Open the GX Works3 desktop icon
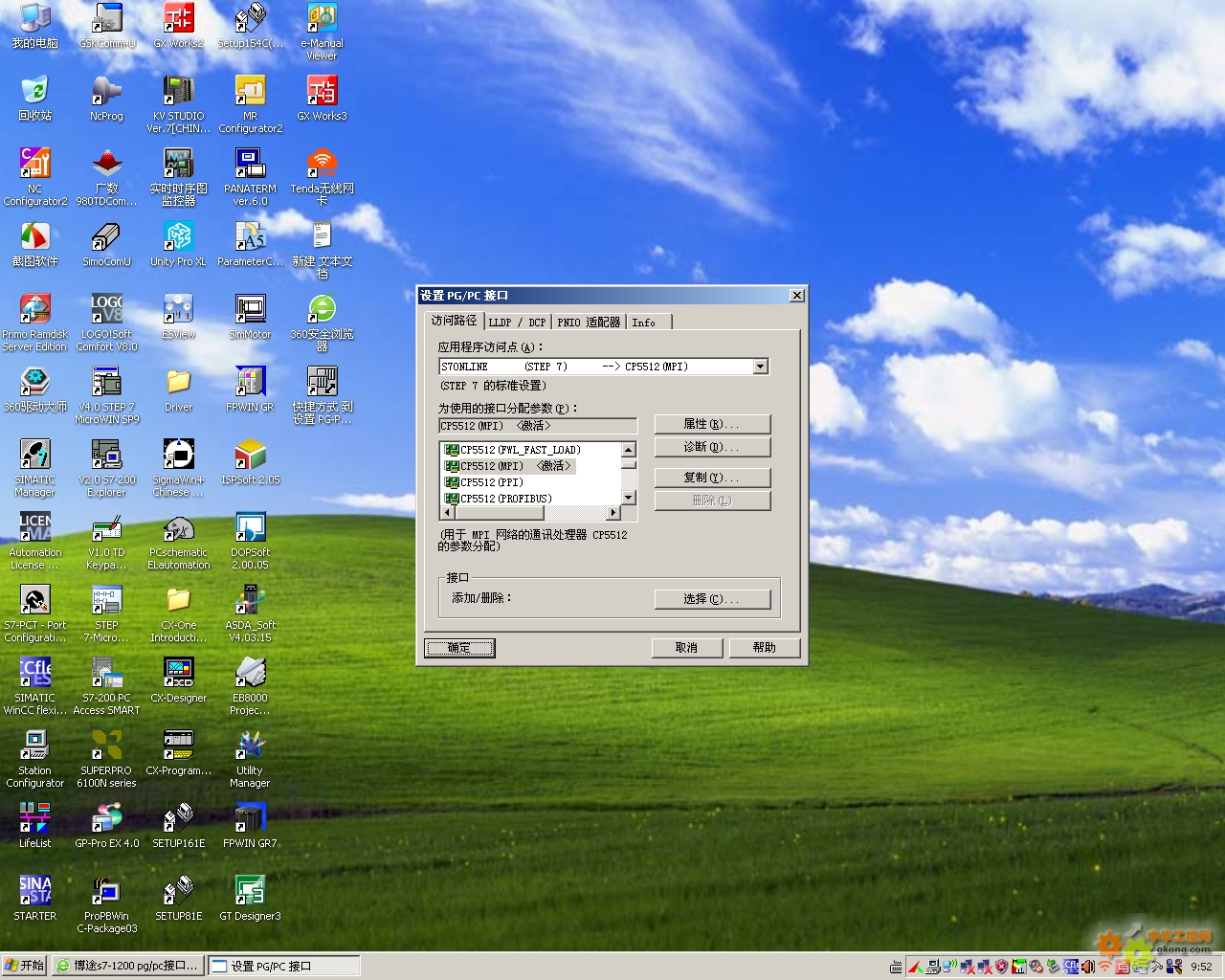The image size is (1225, 980). (322, 98)
